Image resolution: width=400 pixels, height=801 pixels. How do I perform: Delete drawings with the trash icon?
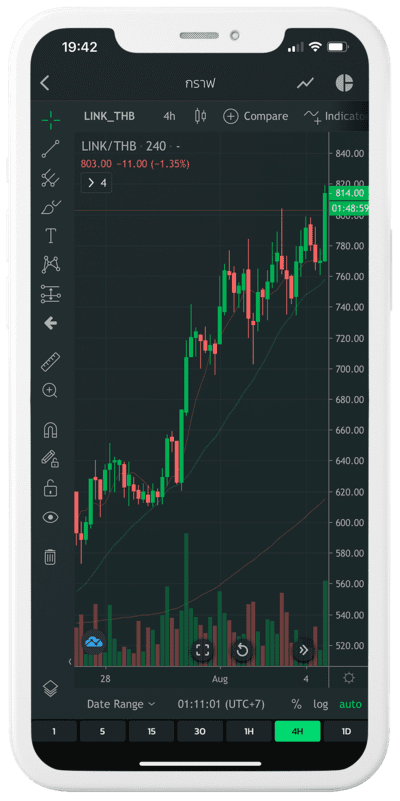(50, 556)
